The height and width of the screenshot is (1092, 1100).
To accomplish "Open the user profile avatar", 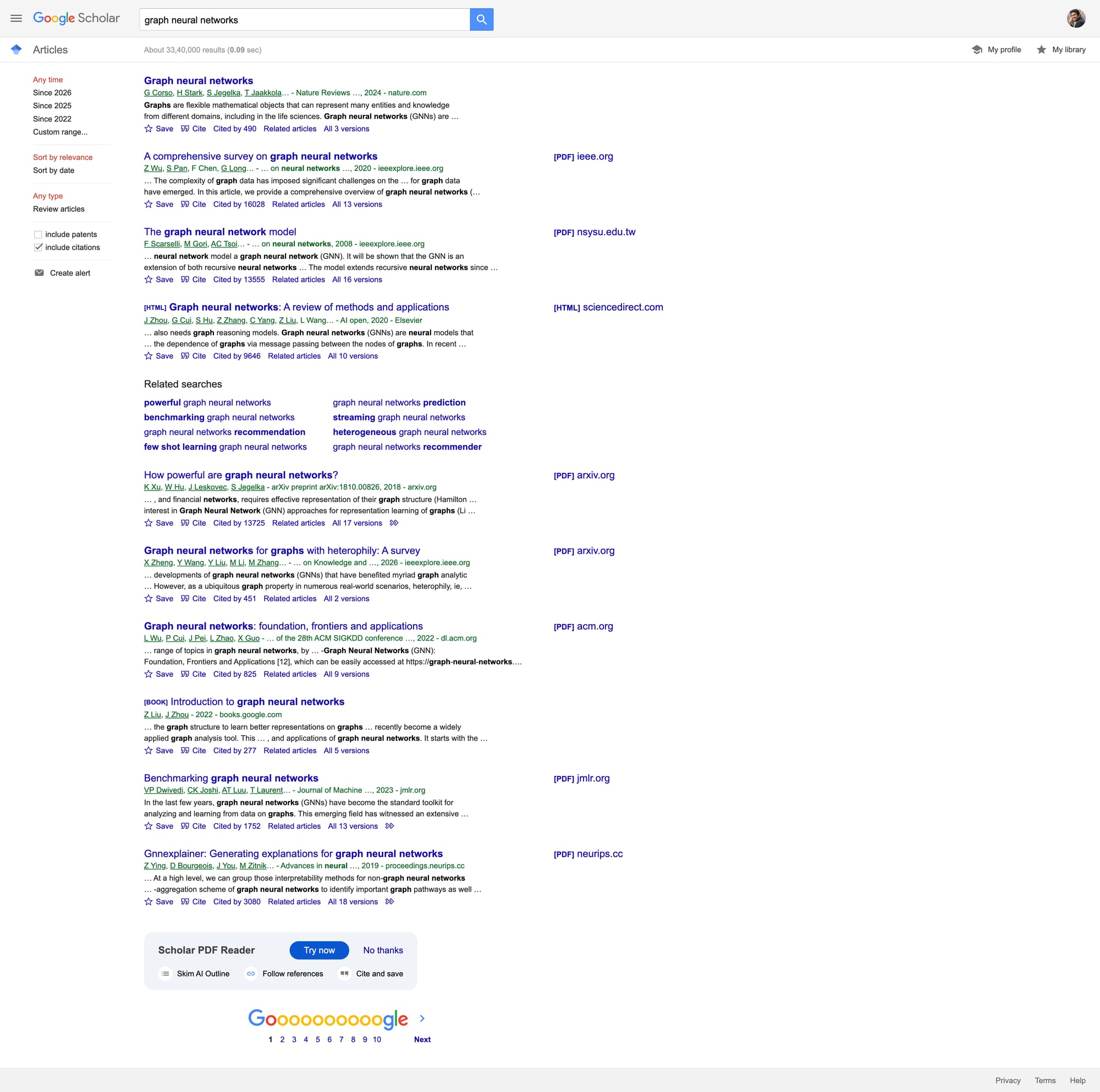I will pos(1075,19).
